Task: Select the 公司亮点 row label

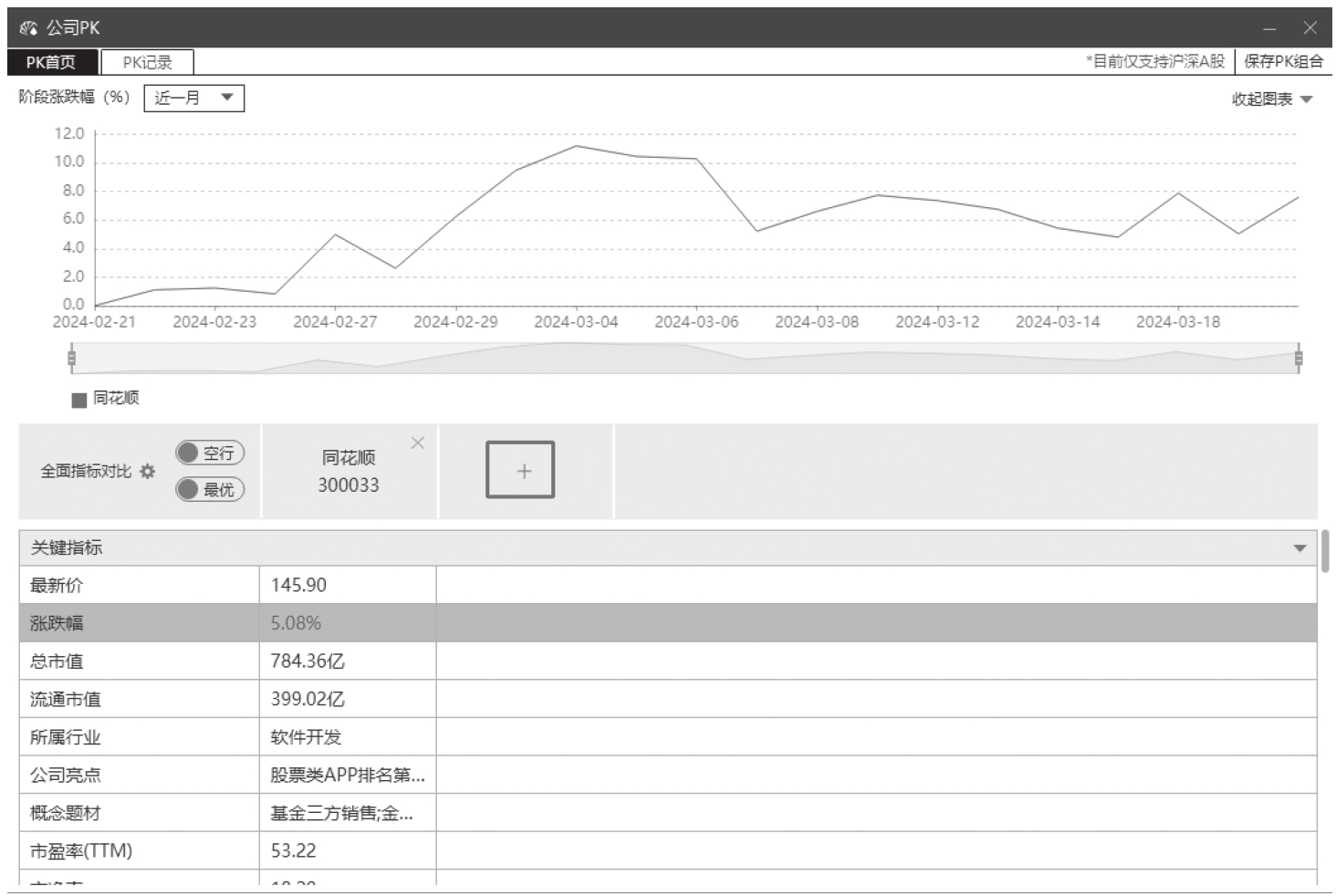Action: coord(66,776)
